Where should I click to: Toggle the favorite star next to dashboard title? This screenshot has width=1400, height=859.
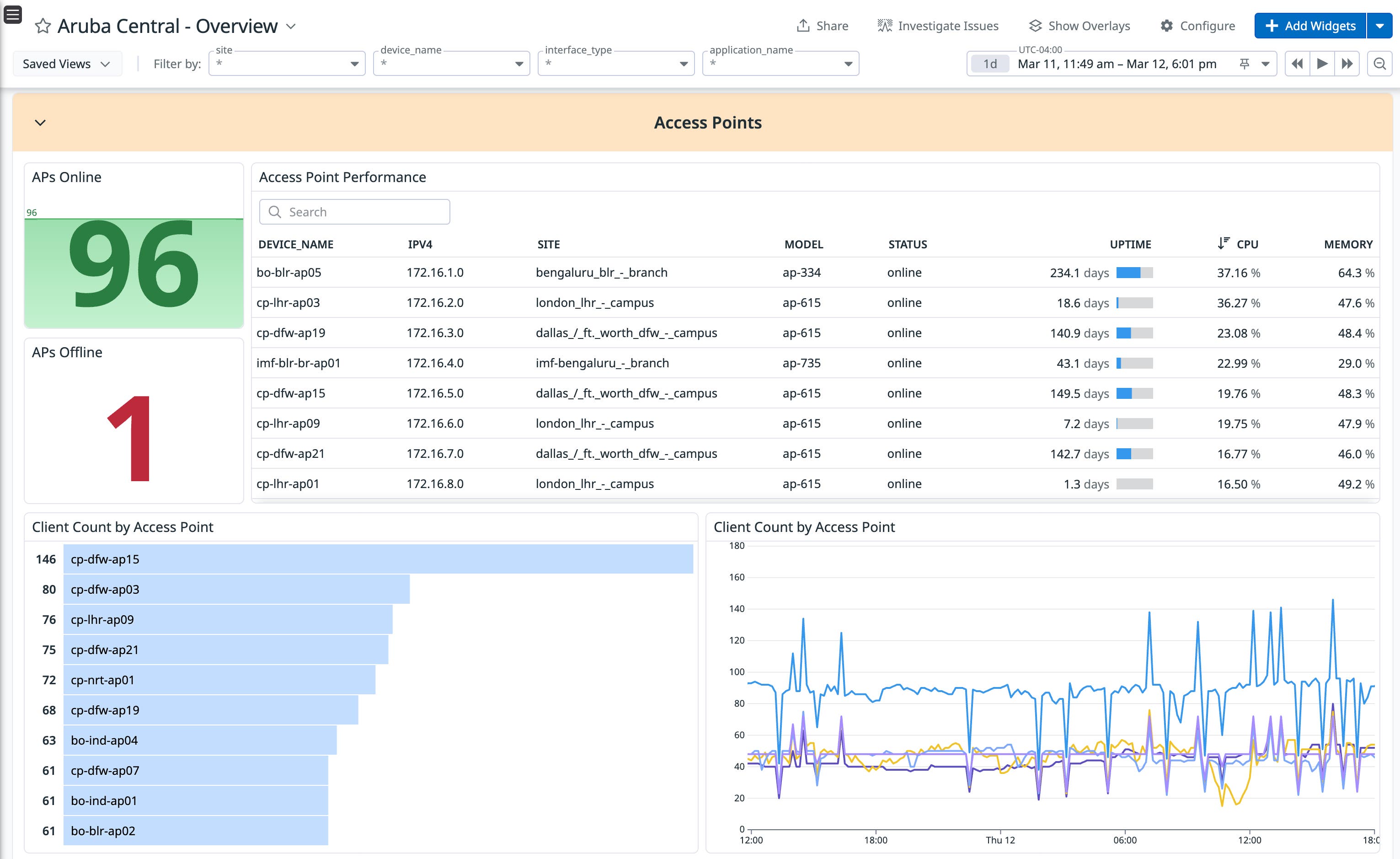pyautogui.click(x=42, y=26)
